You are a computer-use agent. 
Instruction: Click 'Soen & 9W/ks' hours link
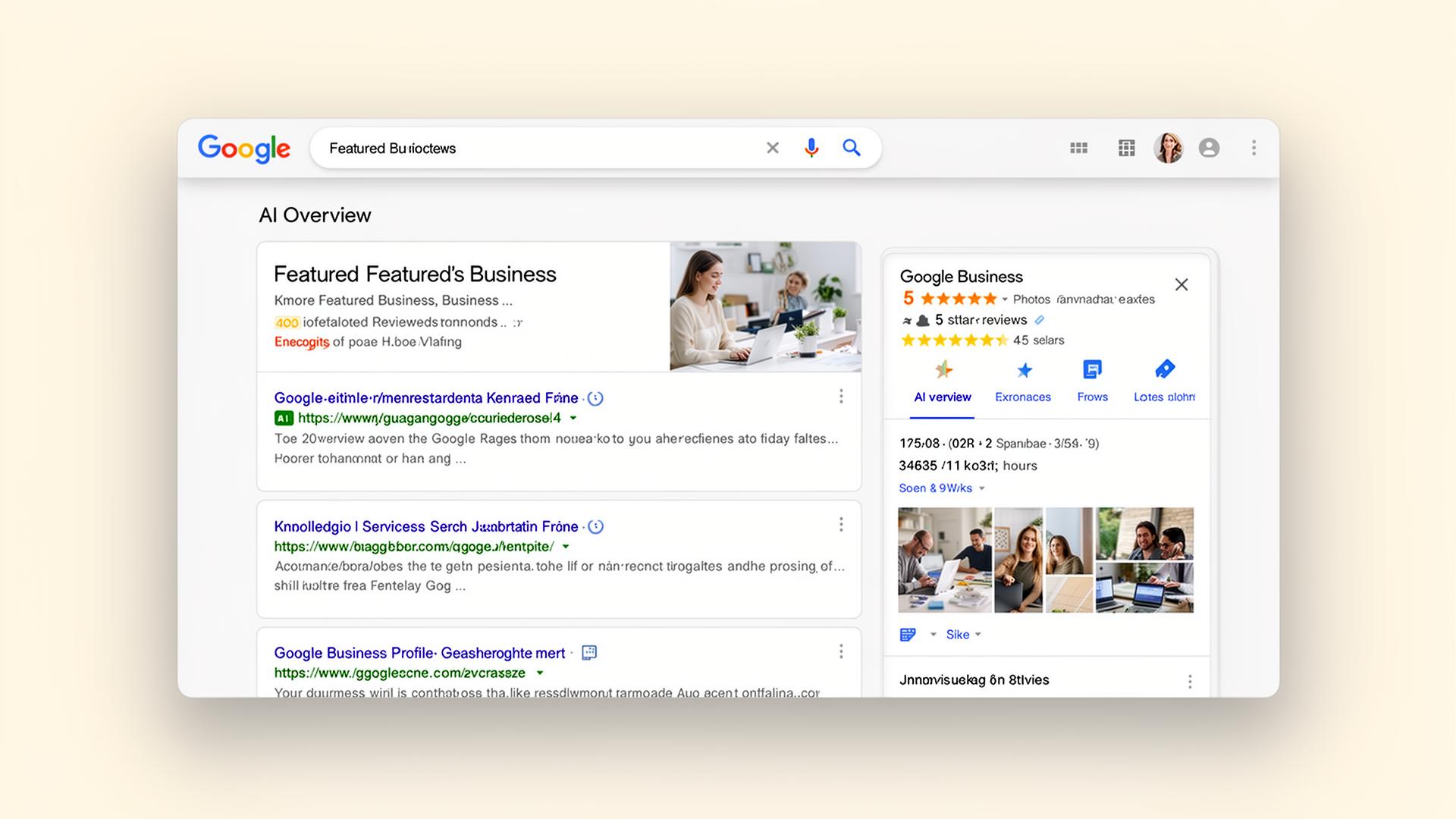pyautogui.click(x=935, y=488)
